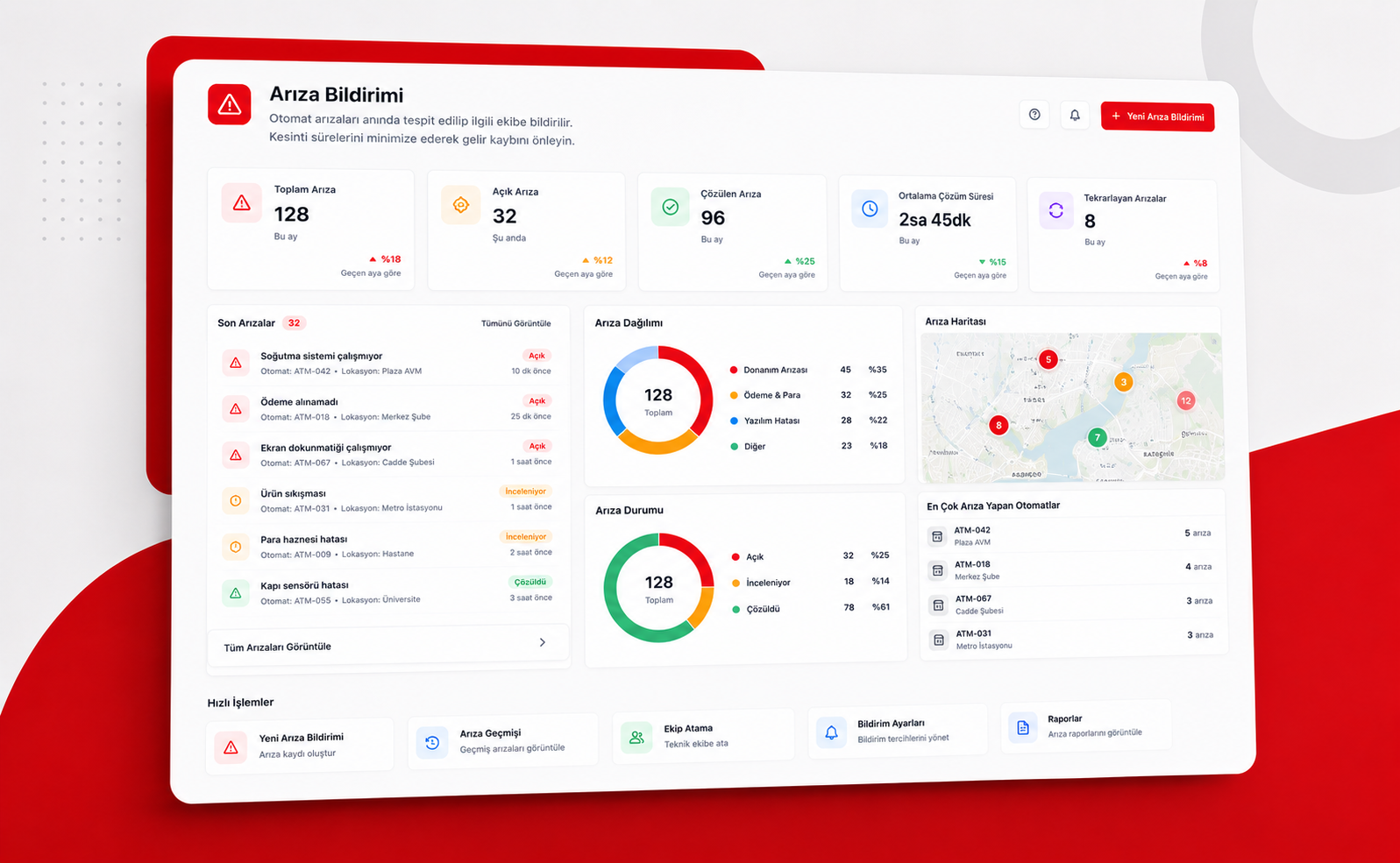Click the alert icon for Soğutma sistemi çalışmıyor
This screenshot has height=863, width=1400.
pyautogui.click(x=236, y=363)
